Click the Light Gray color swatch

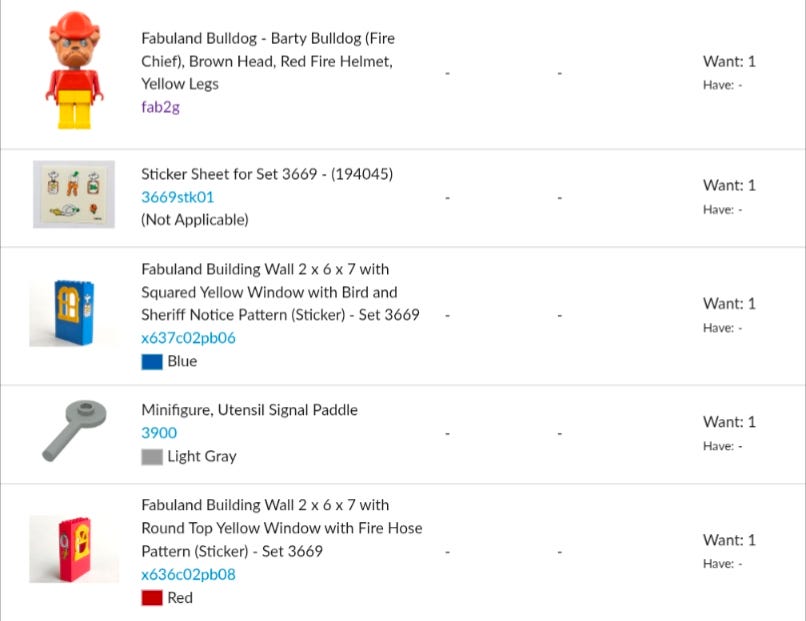point(152,457)
